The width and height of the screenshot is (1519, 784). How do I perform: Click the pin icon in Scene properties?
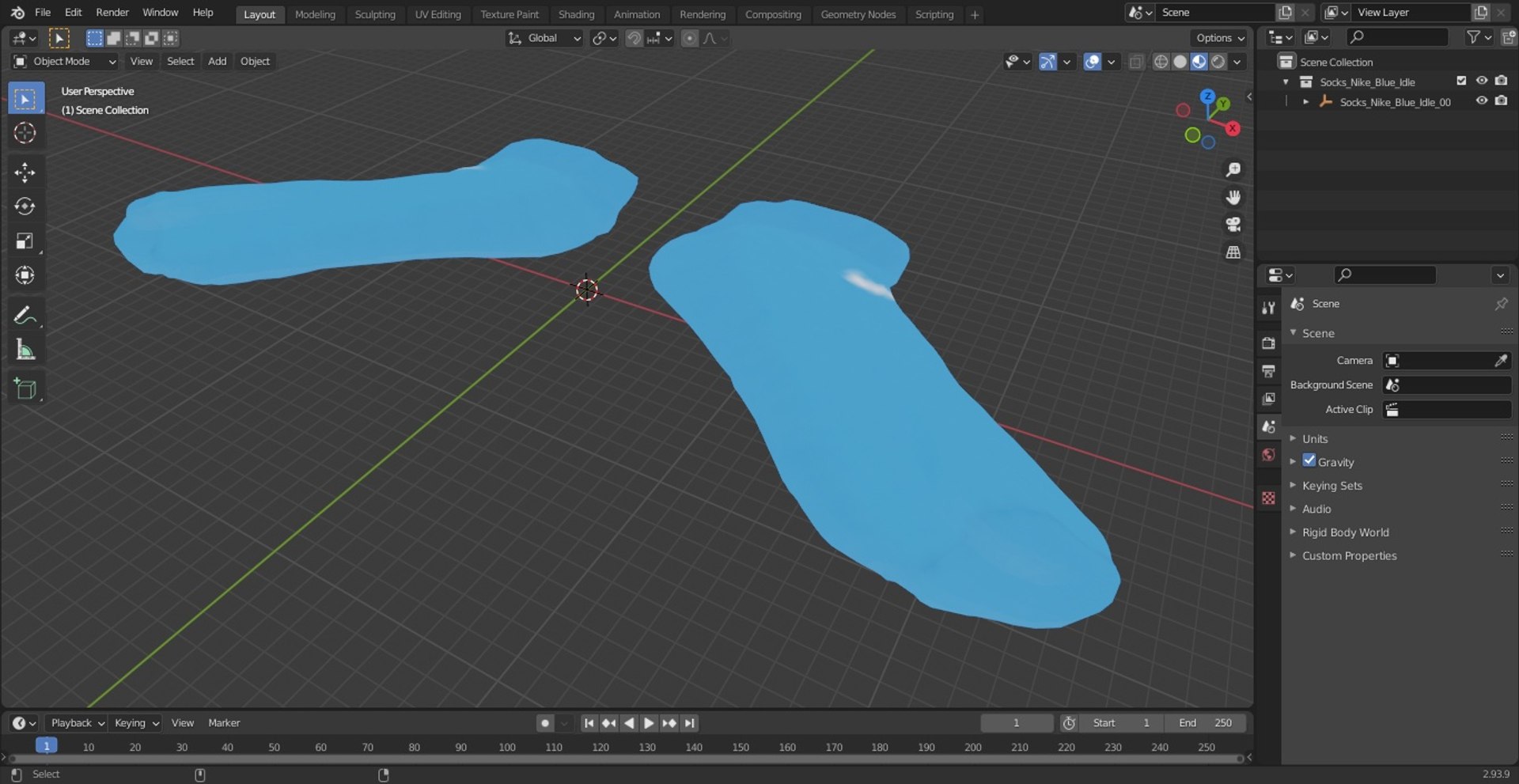pos(1501,304)
